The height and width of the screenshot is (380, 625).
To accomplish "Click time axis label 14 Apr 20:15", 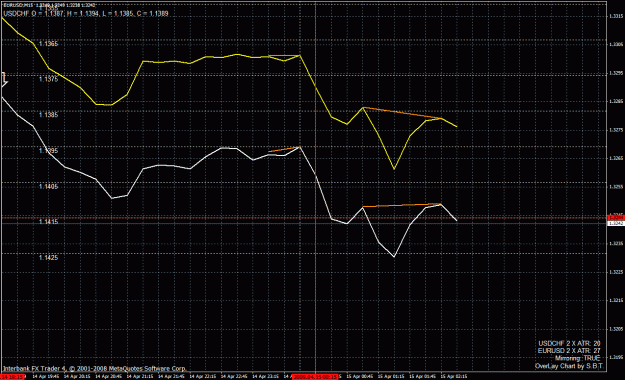I will point(77,376).
